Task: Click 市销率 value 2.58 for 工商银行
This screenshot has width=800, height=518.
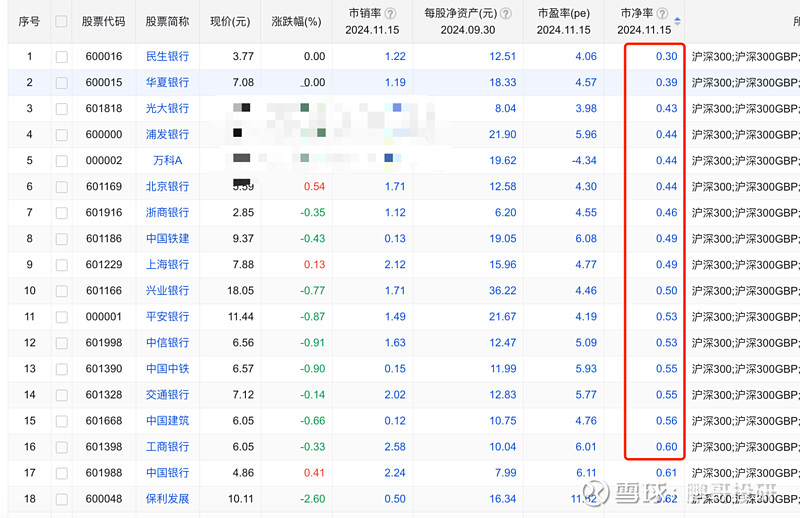Action: tap(395, 447)
